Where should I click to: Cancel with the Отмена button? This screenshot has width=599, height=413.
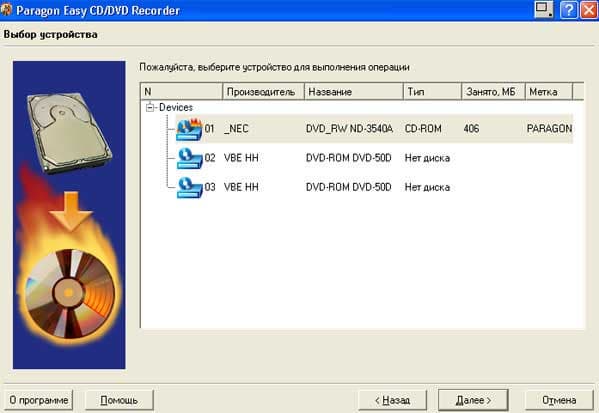(x=559, y=400)
